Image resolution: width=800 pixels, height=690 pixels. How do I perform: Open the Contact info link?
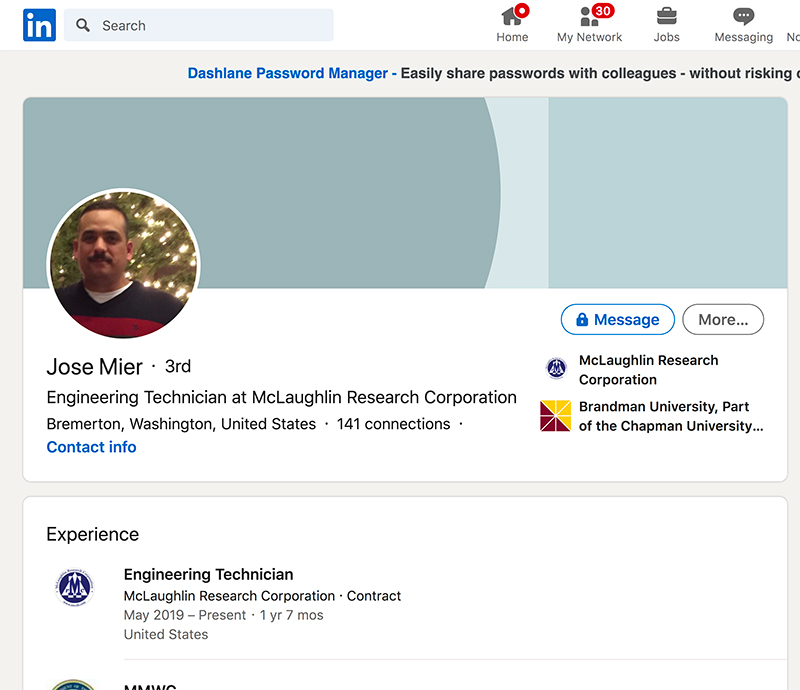pos(91,447)
